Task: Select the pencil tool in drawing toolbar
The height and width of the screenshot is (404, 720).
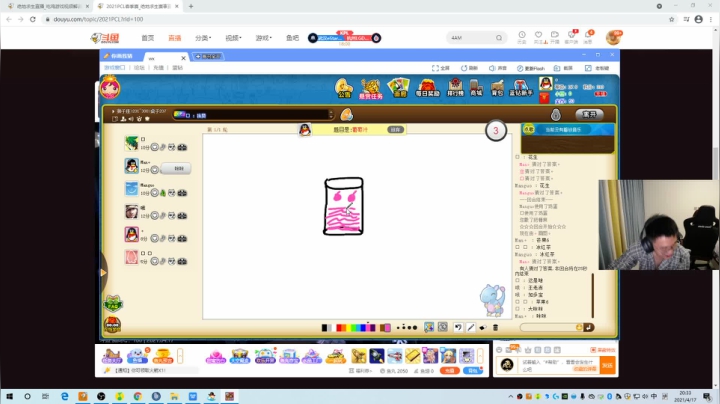Action: [471, 327]
